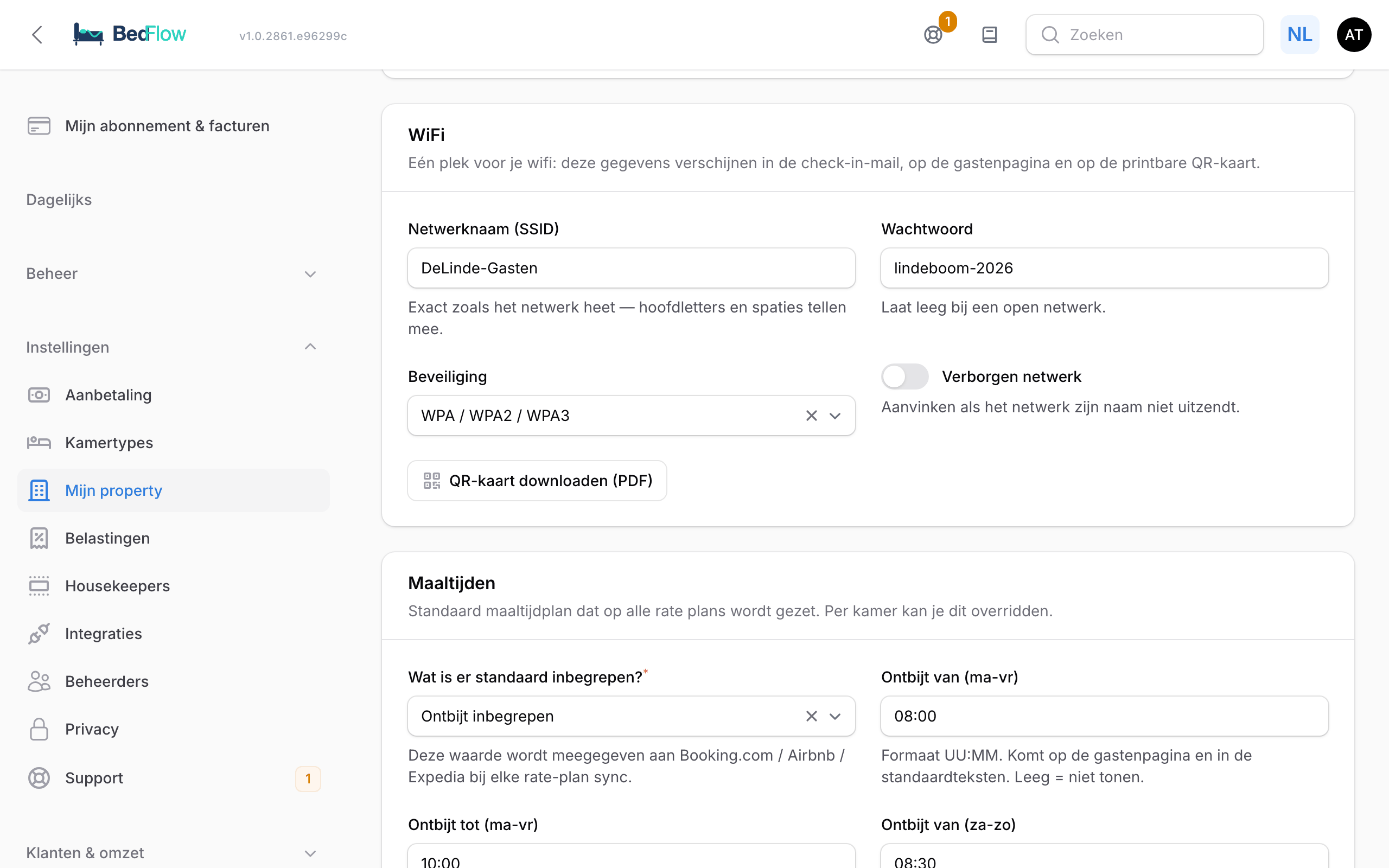Click the Privacy lock icon
Image resolution: width=1389 pixels, height=868 pixels.
pos(39,729)
